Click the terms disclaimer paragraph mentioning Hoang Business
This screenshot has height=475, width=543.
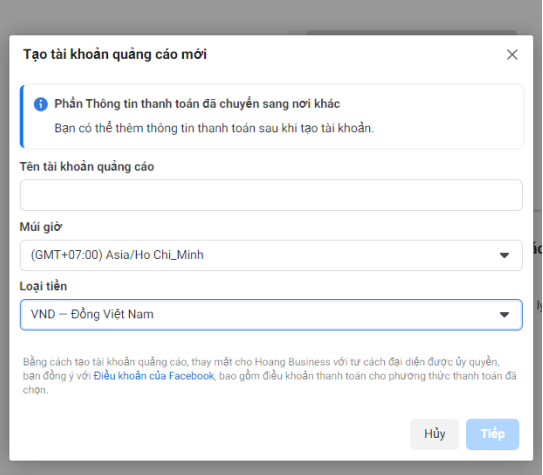[269, 376]
